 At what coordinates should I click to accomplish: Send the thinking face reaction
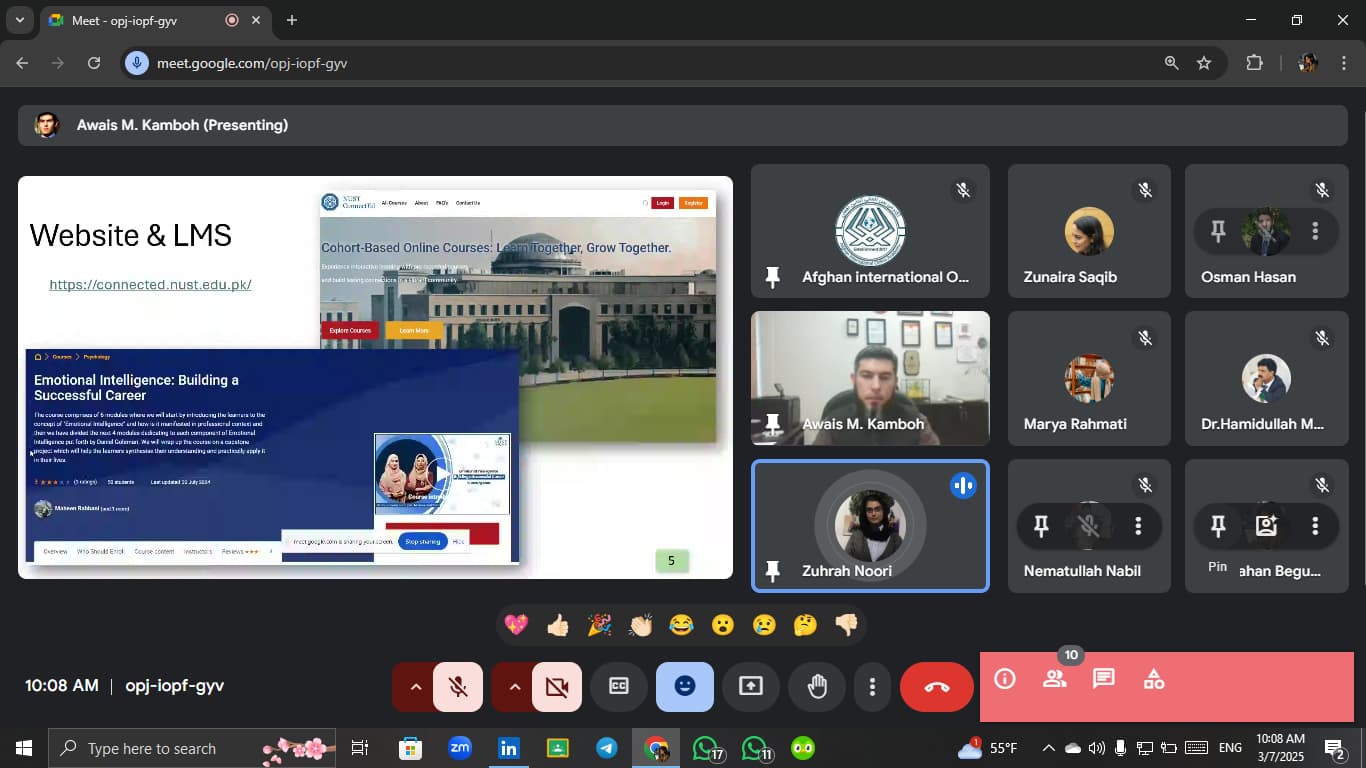tap(805, 626)
